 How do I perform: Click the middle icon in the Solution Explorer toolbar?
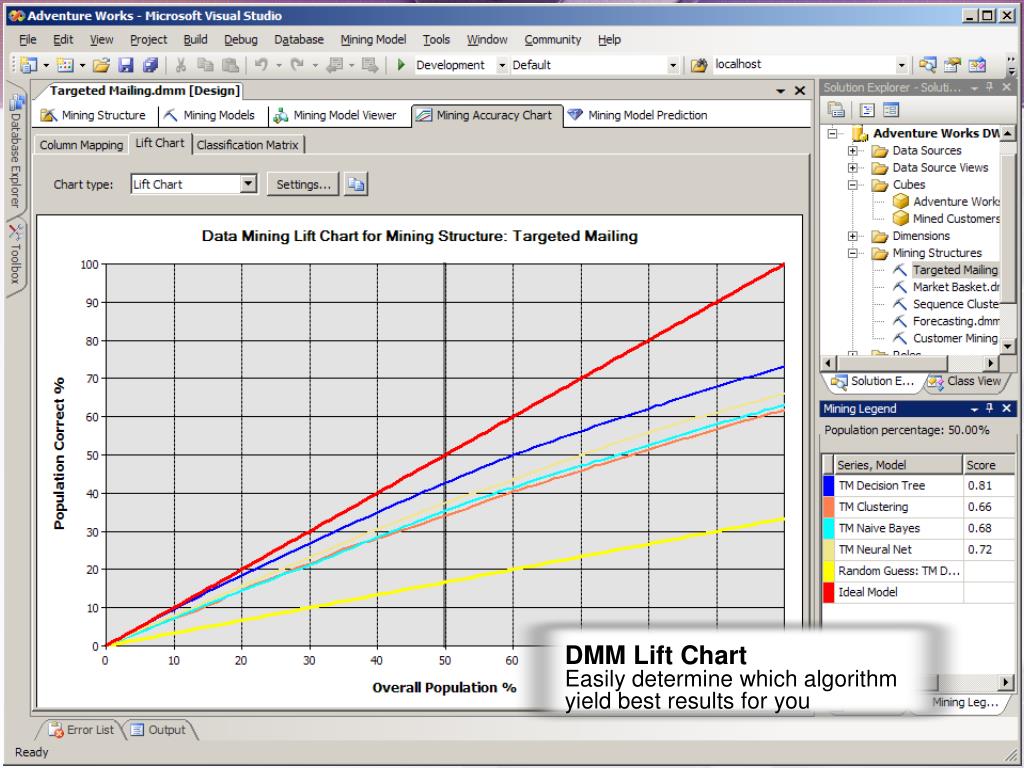(867, 110)
